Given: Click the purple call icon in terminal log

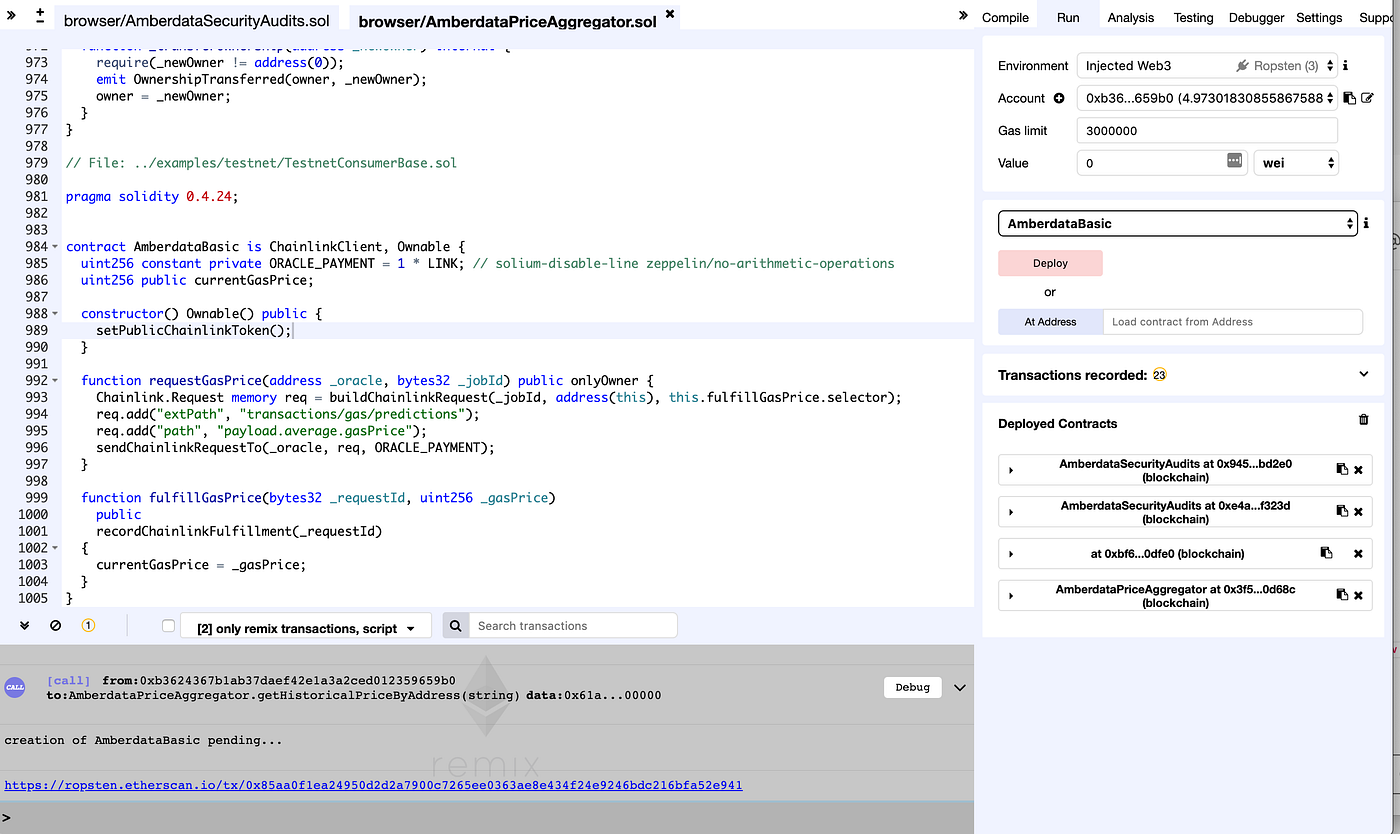Looking at the screenshot, I should point(15,687).
